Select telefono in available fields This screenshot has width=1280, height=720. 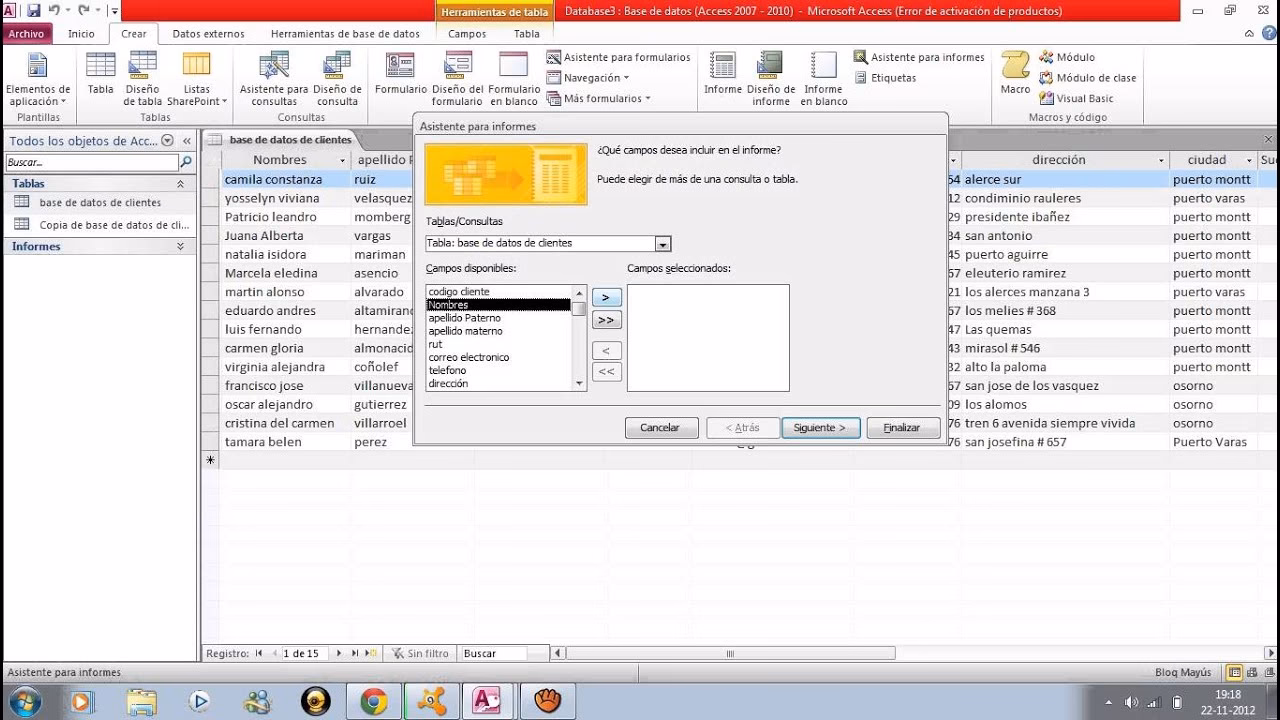(x=498, y=370)
